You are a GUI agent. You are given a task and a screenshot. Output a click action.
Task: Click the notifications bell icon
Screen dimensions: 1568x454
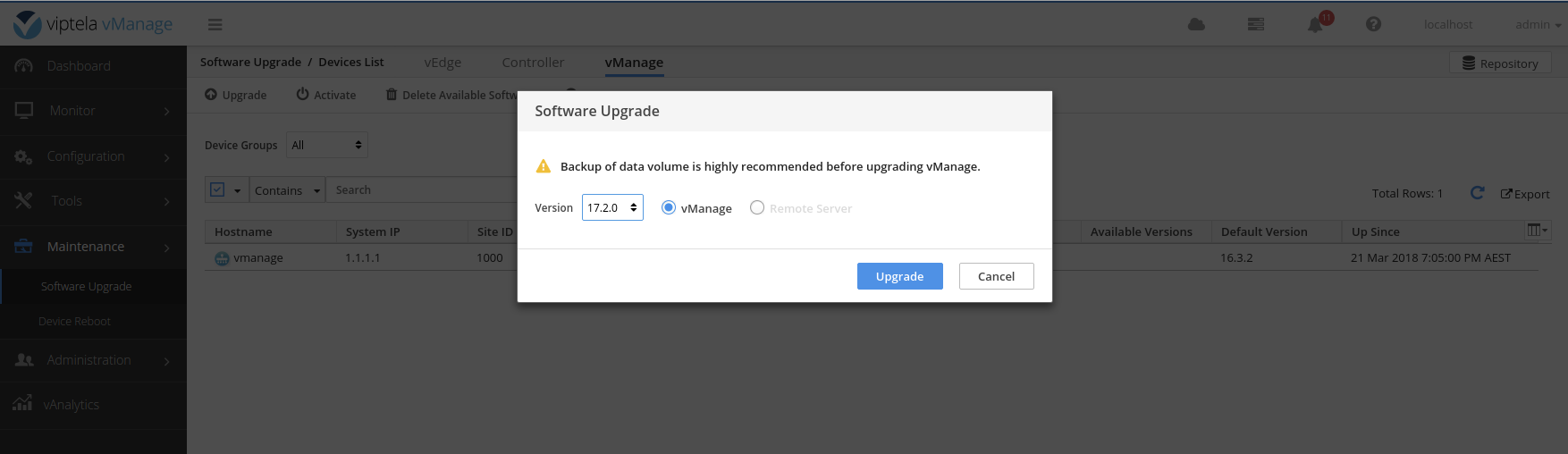coord(1315,25)
